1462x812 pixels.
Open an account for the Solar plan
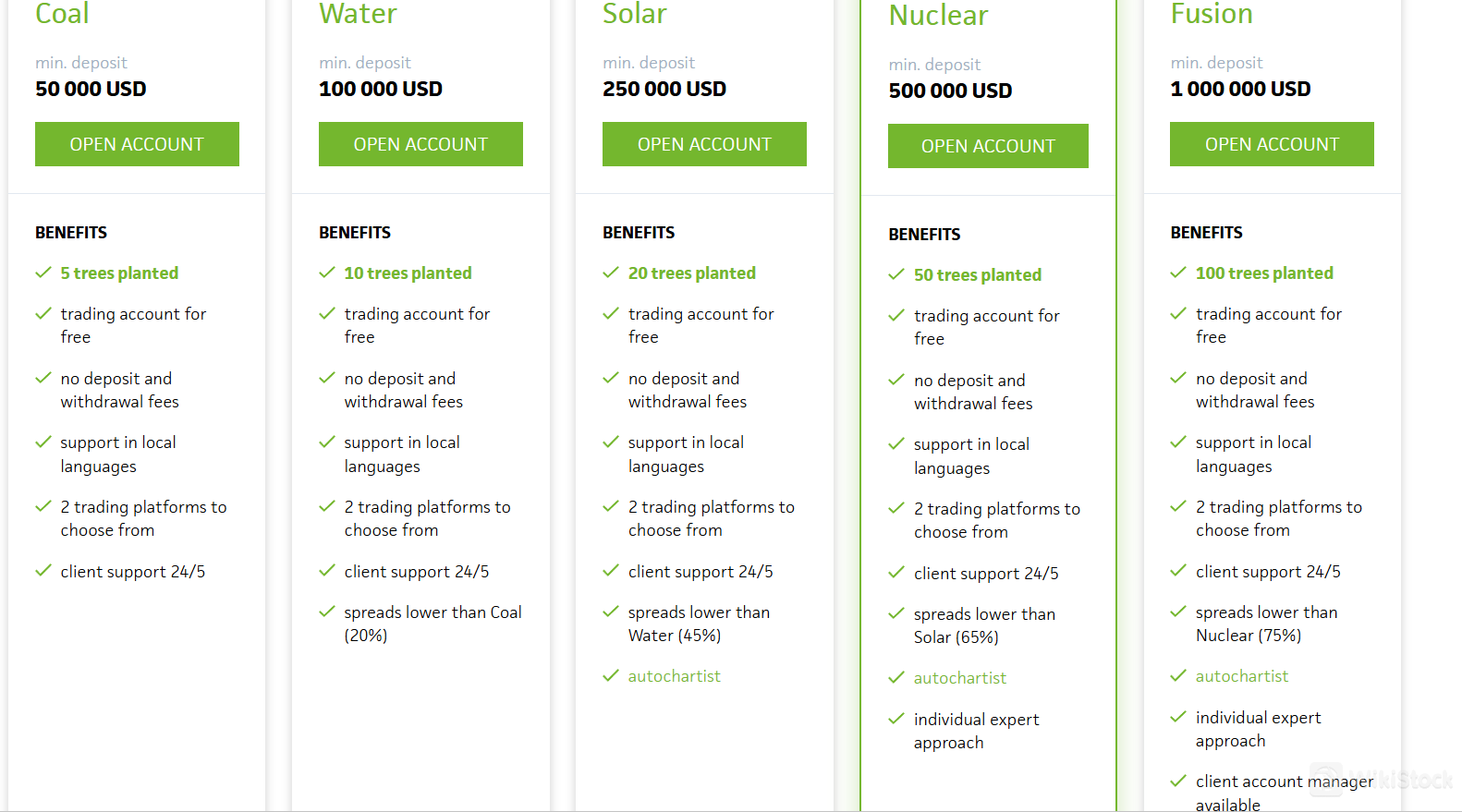point(704,144)
